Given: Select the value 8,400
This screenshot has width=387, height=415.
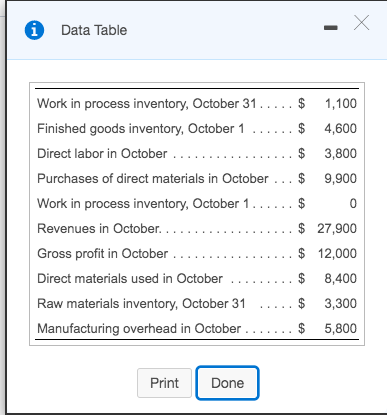Looking at the screenshot, I should (x=340, y=279).
